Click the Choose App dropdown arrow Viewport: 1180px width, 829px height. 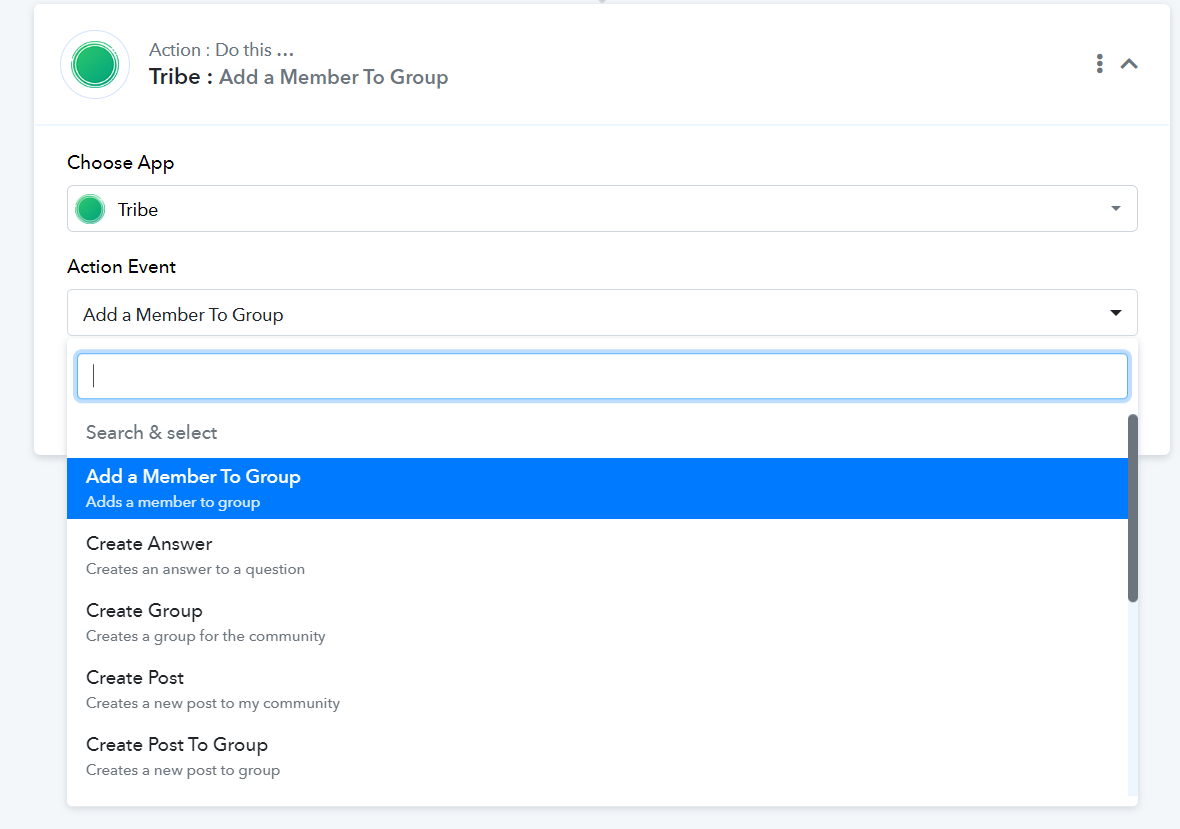click(x=1115, y=208)
